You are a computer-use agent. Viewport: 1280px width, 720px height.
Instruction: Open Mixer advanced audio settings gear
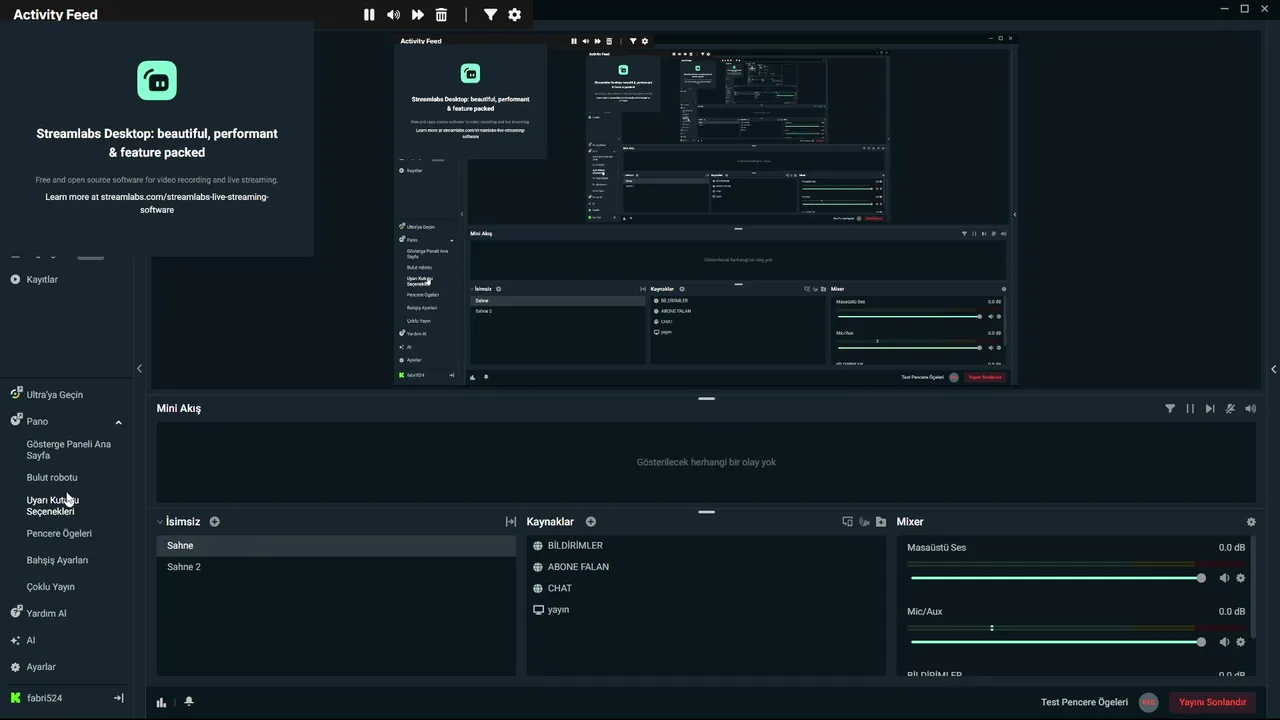(x=1251, y=522)
